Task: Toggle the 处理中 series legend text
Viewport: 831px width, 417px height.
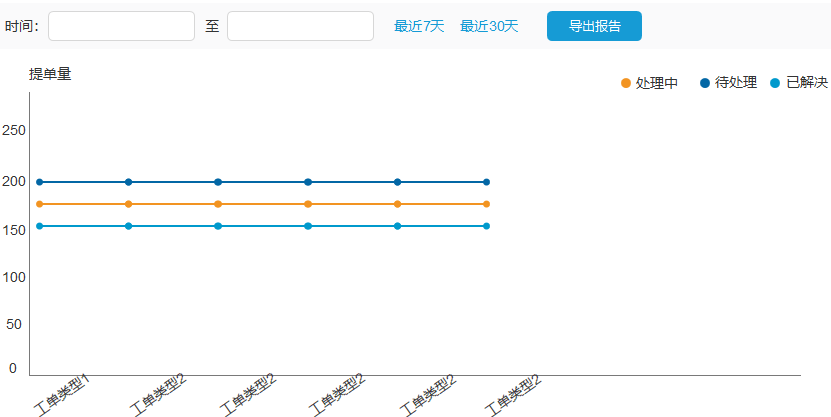Action: pyautogui.click(x=657, y=83)
